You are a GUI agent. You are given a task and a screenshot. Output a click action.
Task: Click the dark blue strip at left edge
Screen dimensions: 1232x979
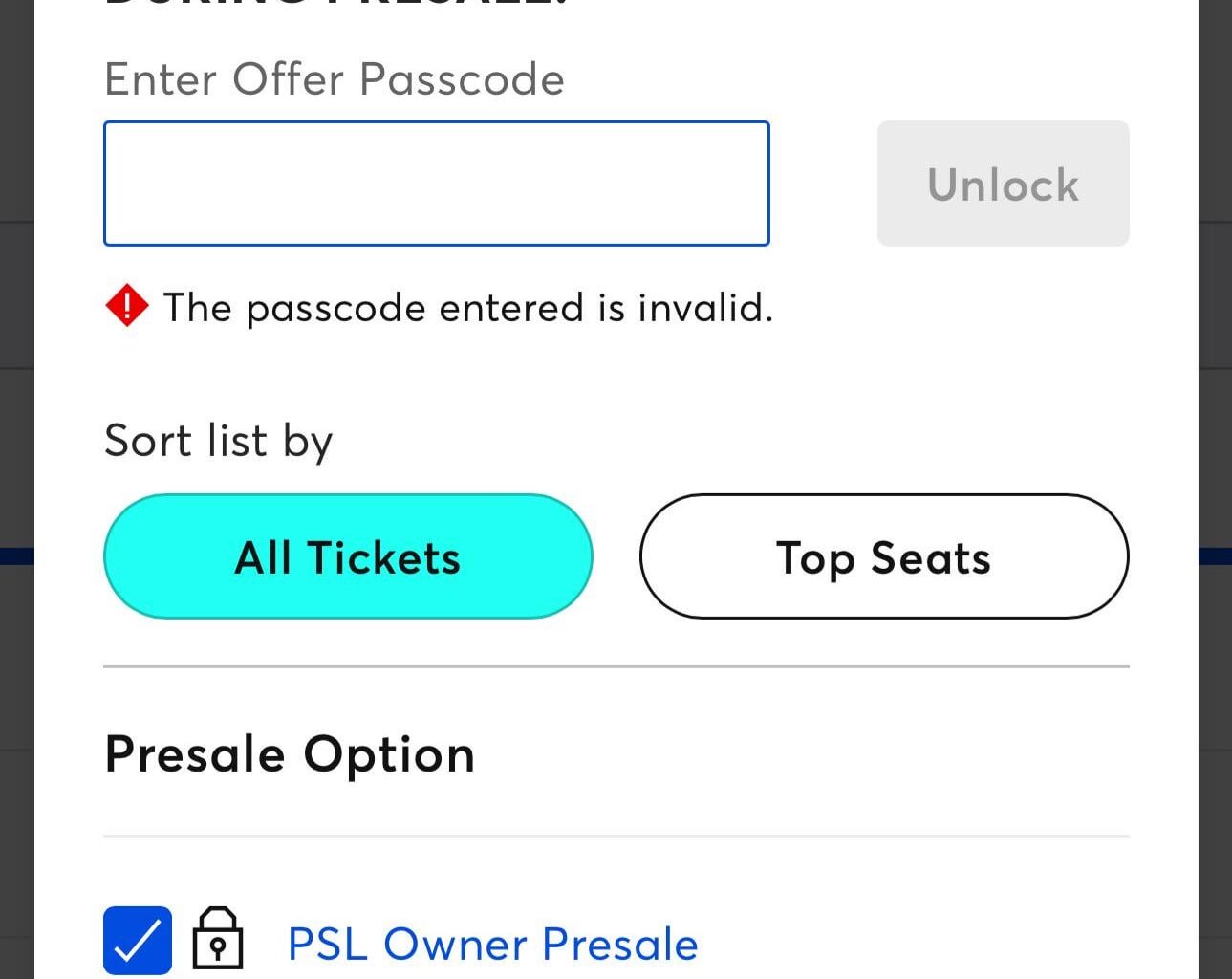[x=16, y=556]
